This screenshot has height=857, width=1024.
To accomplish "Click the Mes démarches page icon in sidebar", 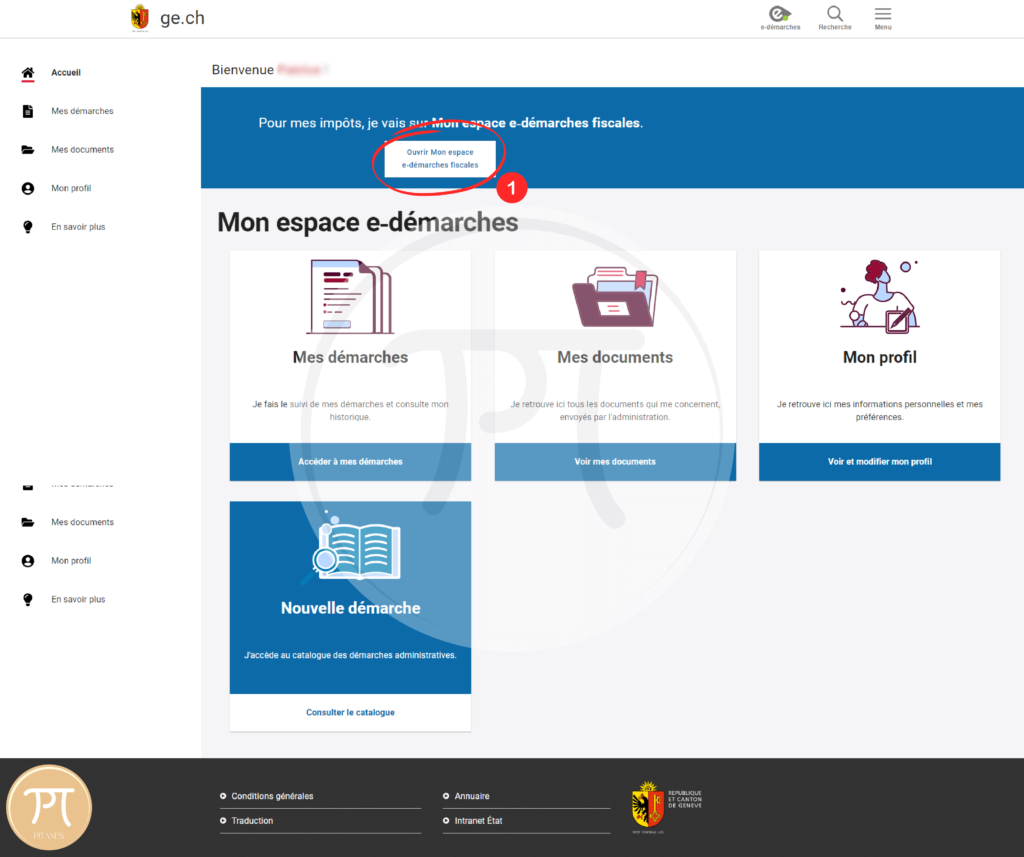I will tap(27, 111).
